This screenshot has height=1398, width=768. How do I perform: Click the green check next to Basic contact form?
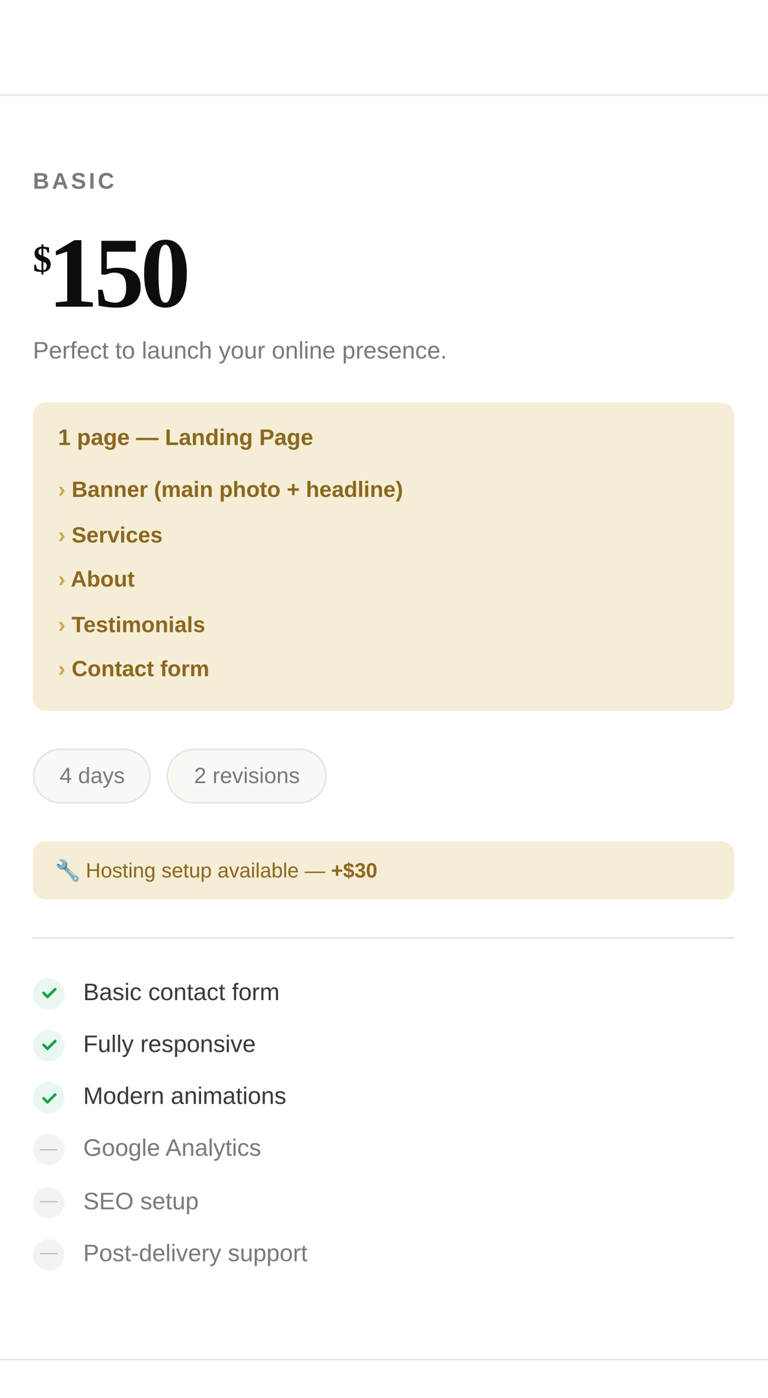click(49, 993)
